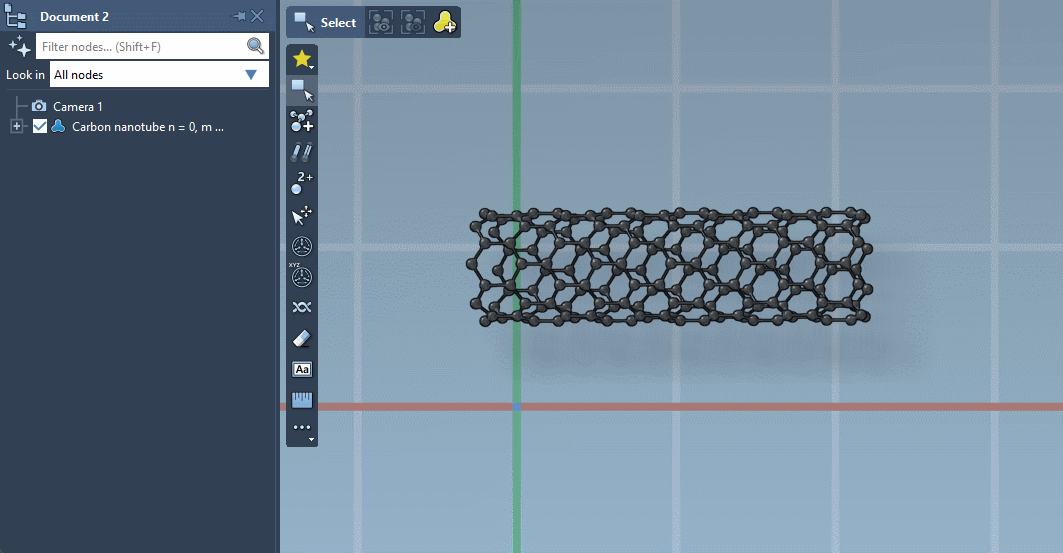This screenshot has width=1063, height=553.
Task: Select the twisted ribbon tool icon
Action: [x=302, y=308]
